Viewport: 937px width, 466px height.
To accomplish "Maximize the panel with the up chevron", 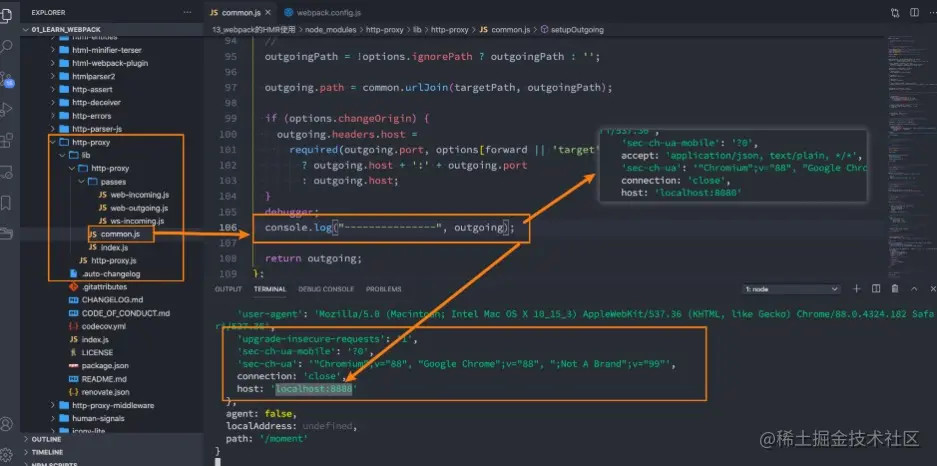I will coord(914,289).
